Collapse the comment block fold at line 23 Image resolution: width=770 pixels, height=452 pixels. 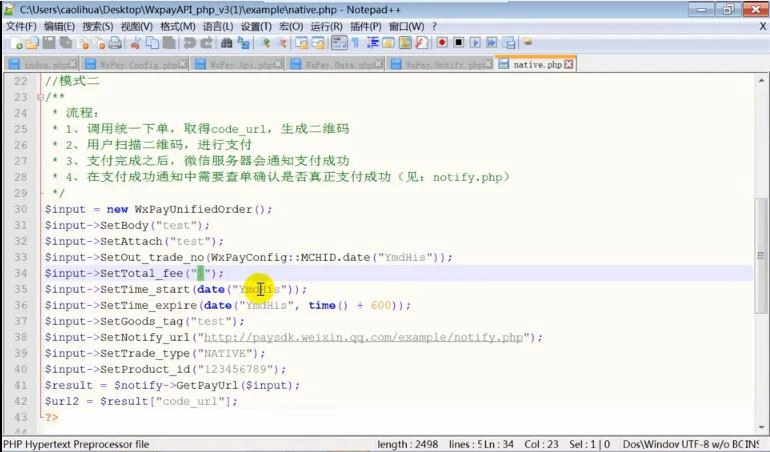(40, 97)
